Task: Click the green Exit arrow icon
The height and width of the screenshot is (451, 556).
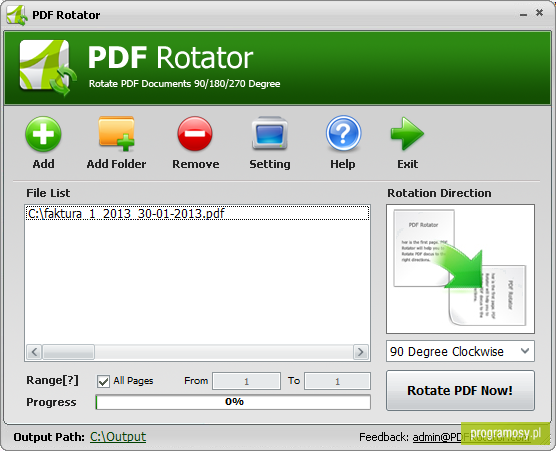Action: pyautogui.click(x=407, y=134)
